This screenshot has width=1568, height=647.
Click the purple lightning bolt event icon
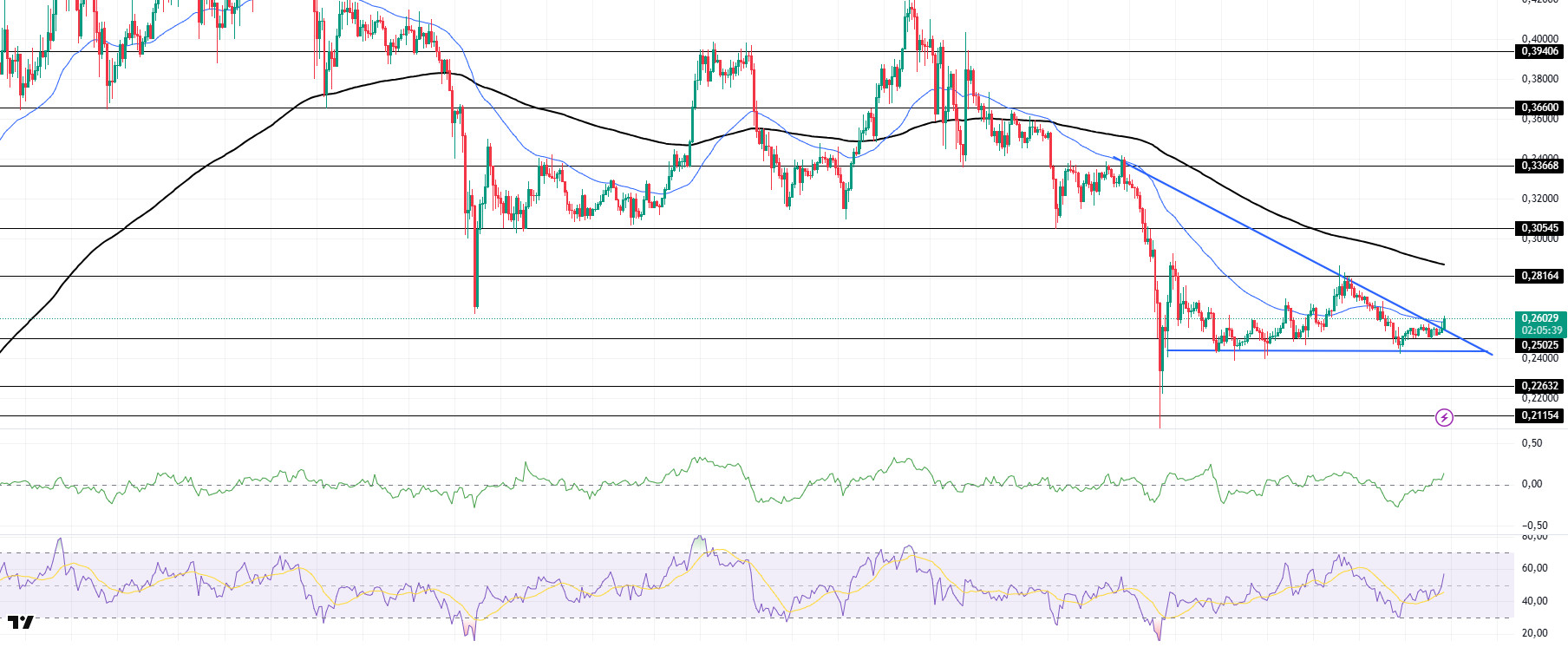click(1444, 418)
